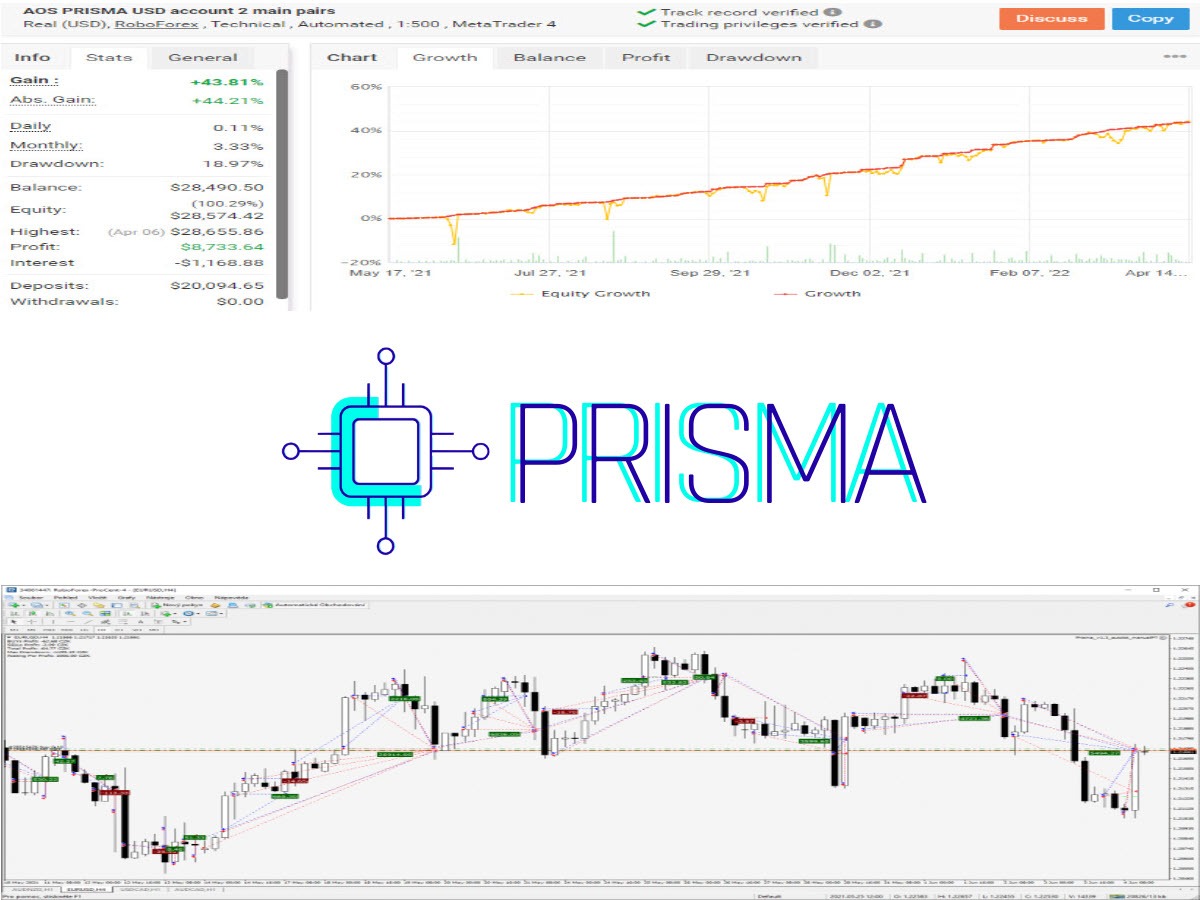Switch to the Info tab
Screen dimensions: 1200x900
click(x=32, y=57)
